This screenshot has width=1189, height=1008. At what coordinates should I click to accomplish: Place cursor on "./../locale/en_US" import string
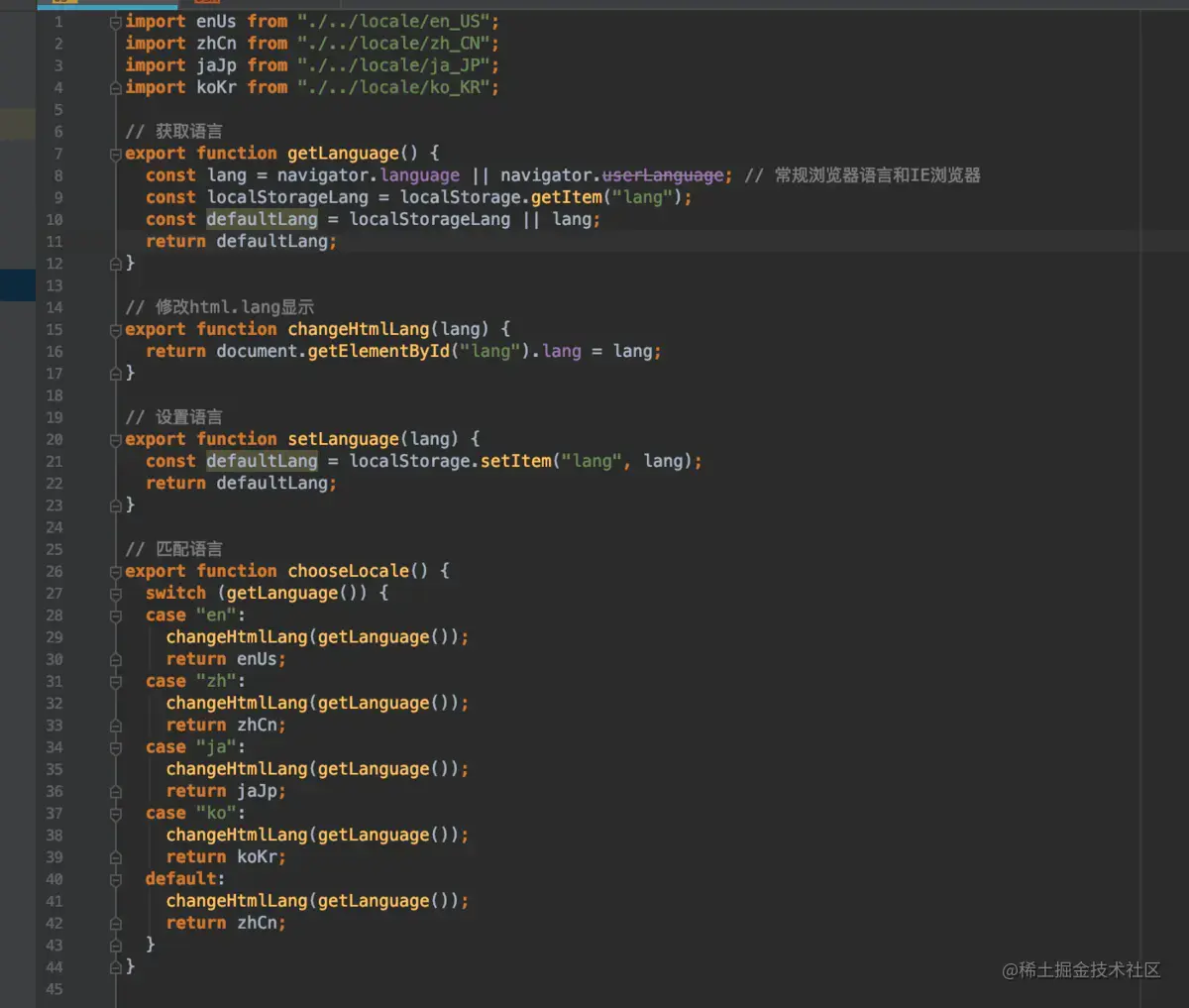click(x=394, y=22)
